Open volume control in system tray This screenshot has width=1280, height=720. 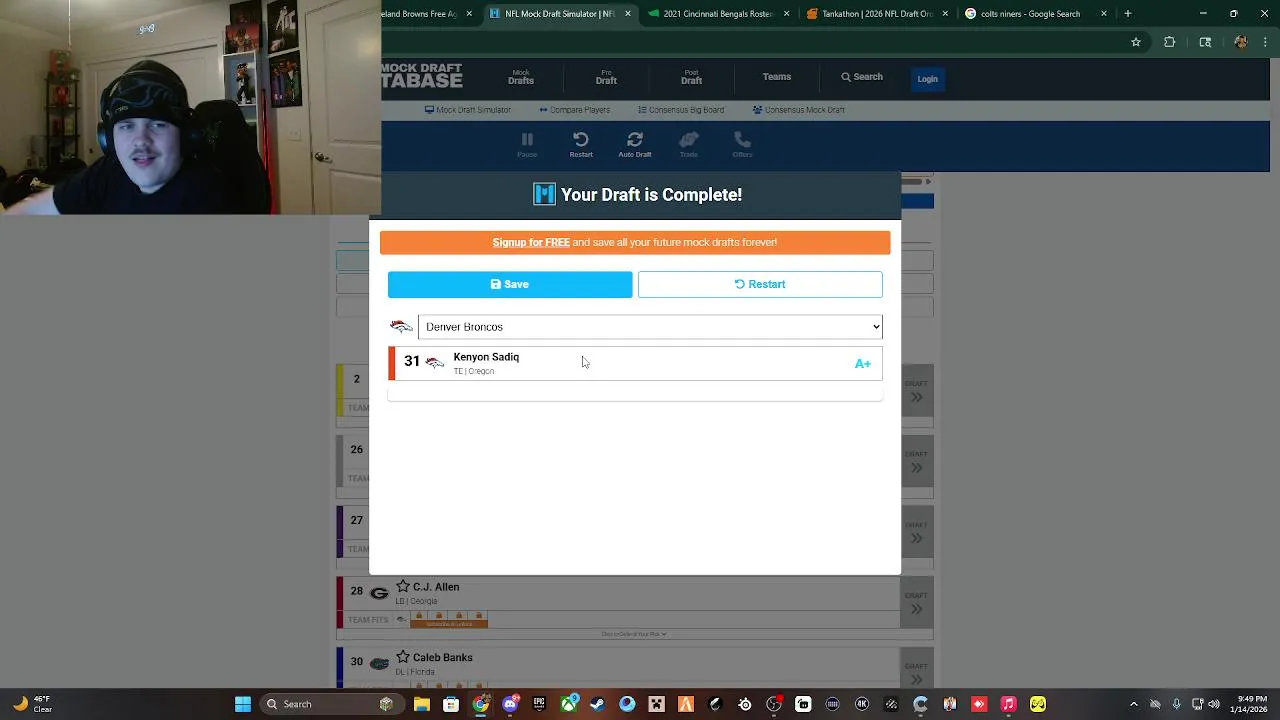tap(1214, 704)
